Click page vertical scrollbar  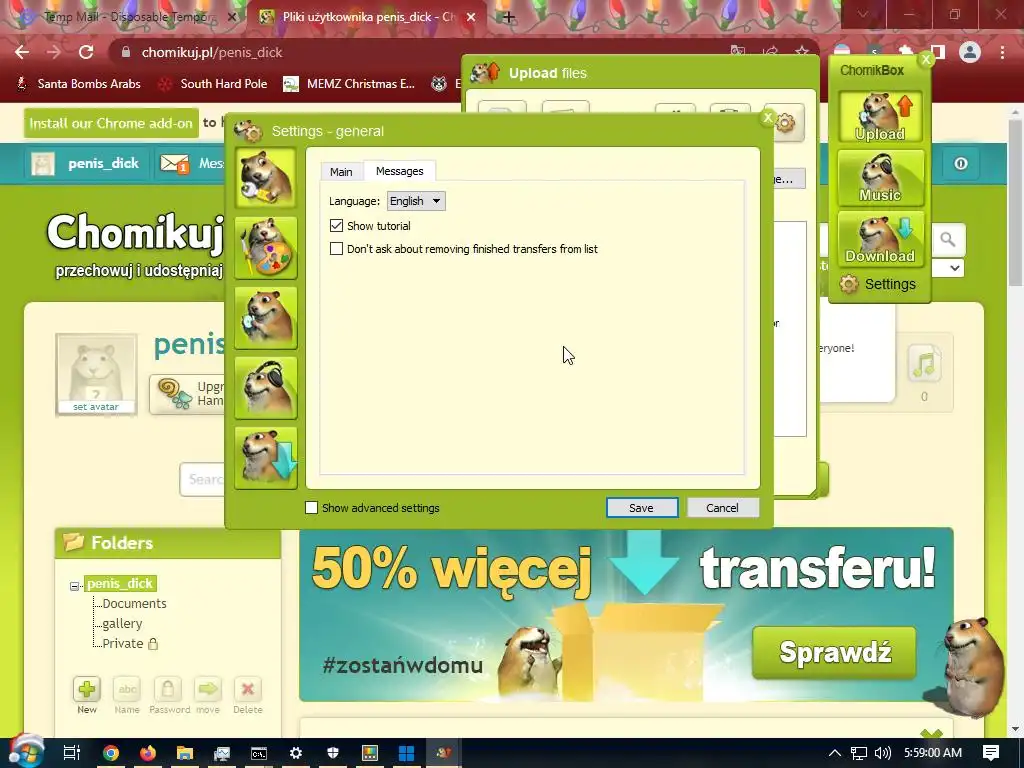pyautogui.click(x=1016, y=202)
